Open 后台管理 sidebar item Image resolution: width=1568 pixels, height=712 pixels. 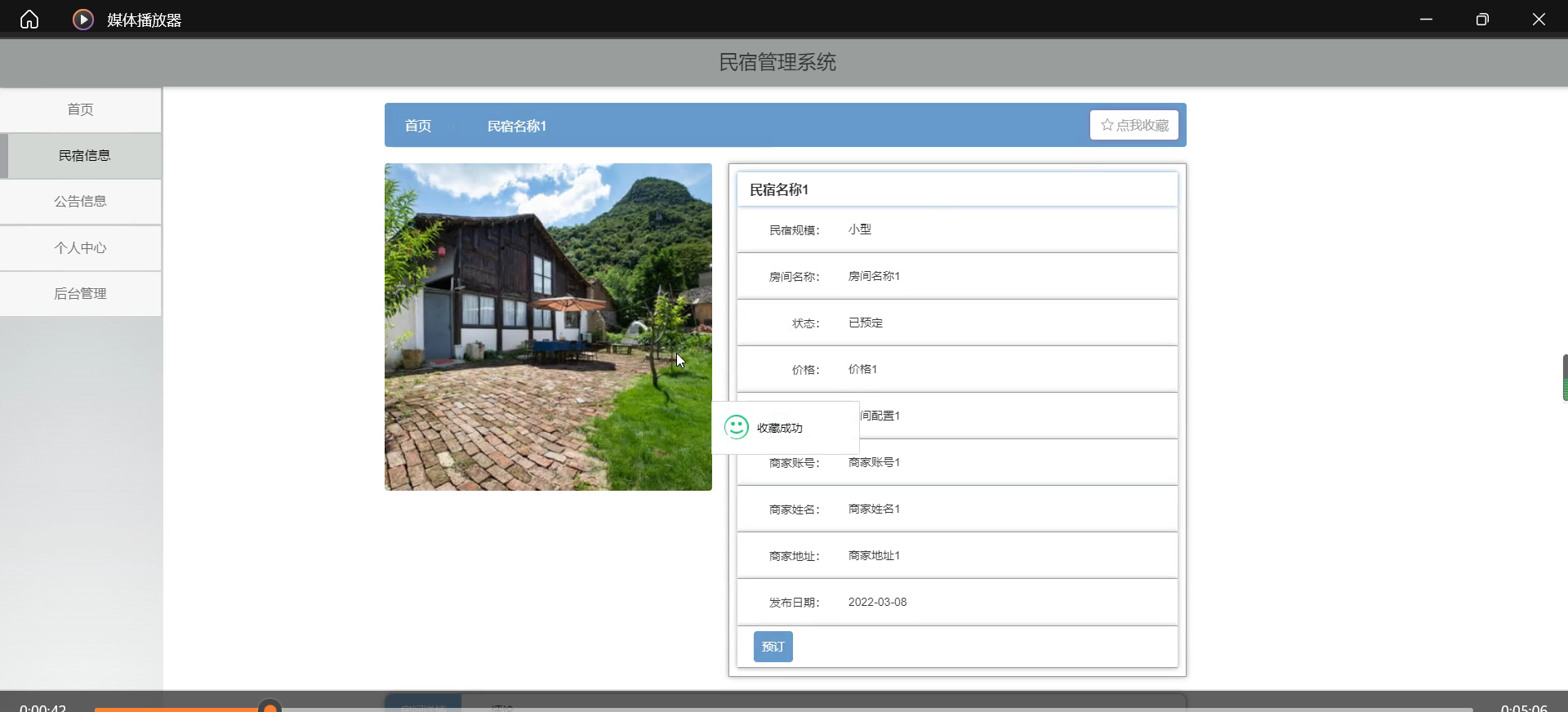(x=81, y=293)
